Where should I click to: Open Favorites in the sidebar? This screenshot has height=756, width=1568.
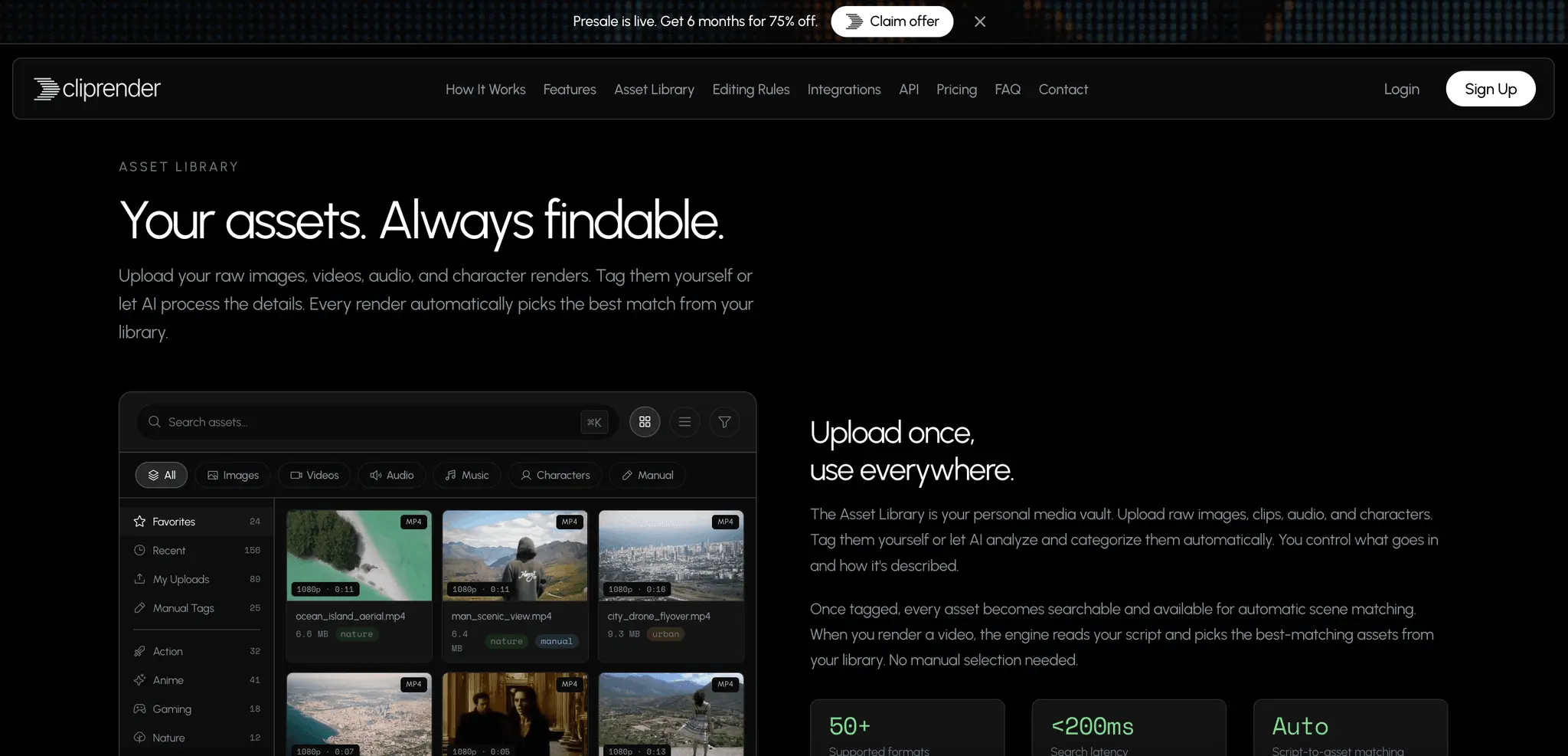[x=197, y=522]
